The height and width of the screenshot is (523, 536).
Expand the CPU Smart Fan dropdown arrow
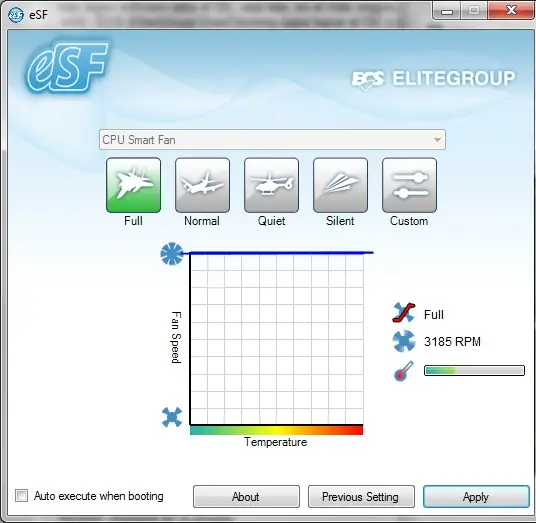pyautogui.click(x=437, y=140)
